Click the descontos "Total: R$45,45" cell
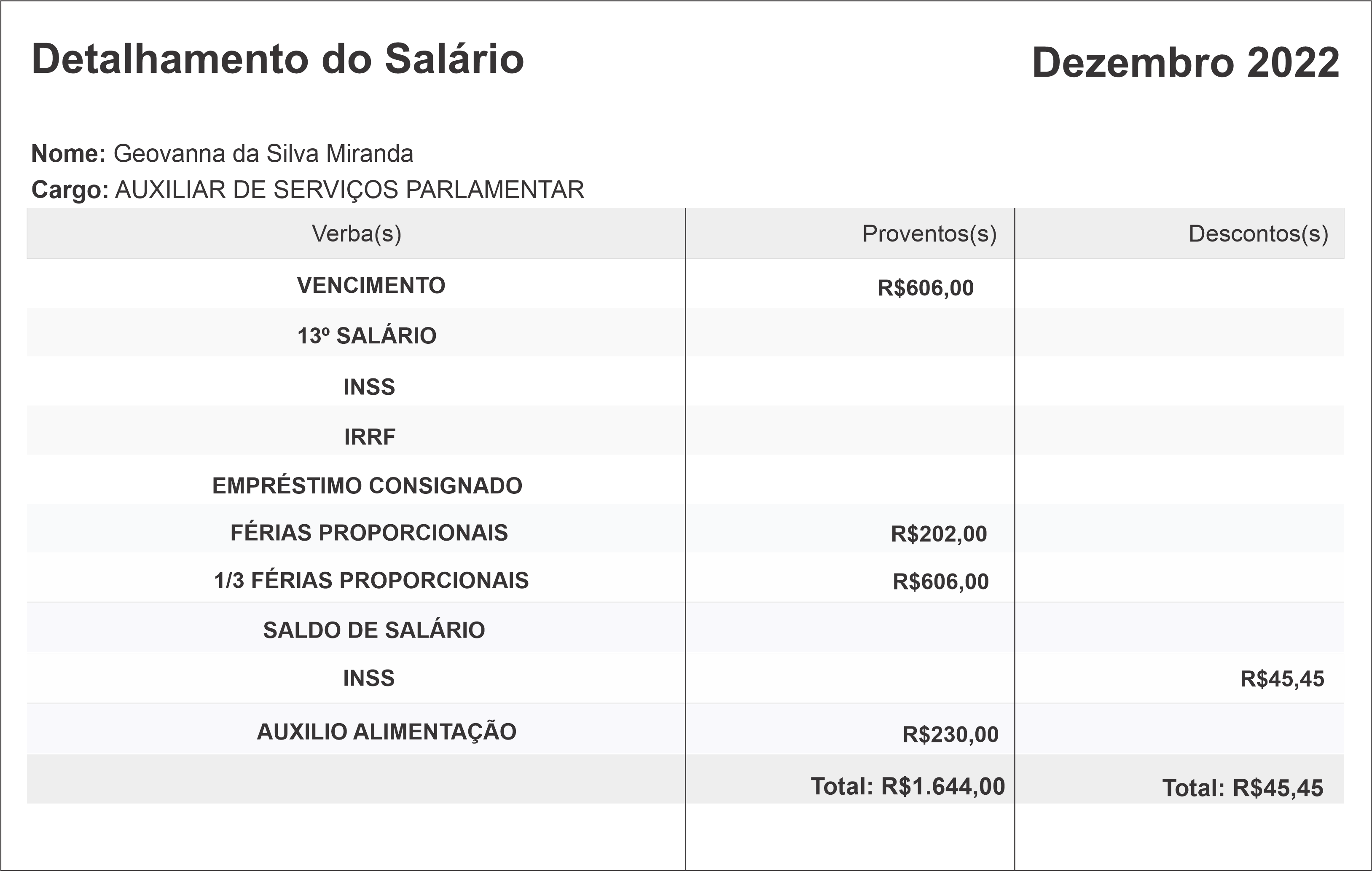 coord(1242,788)
